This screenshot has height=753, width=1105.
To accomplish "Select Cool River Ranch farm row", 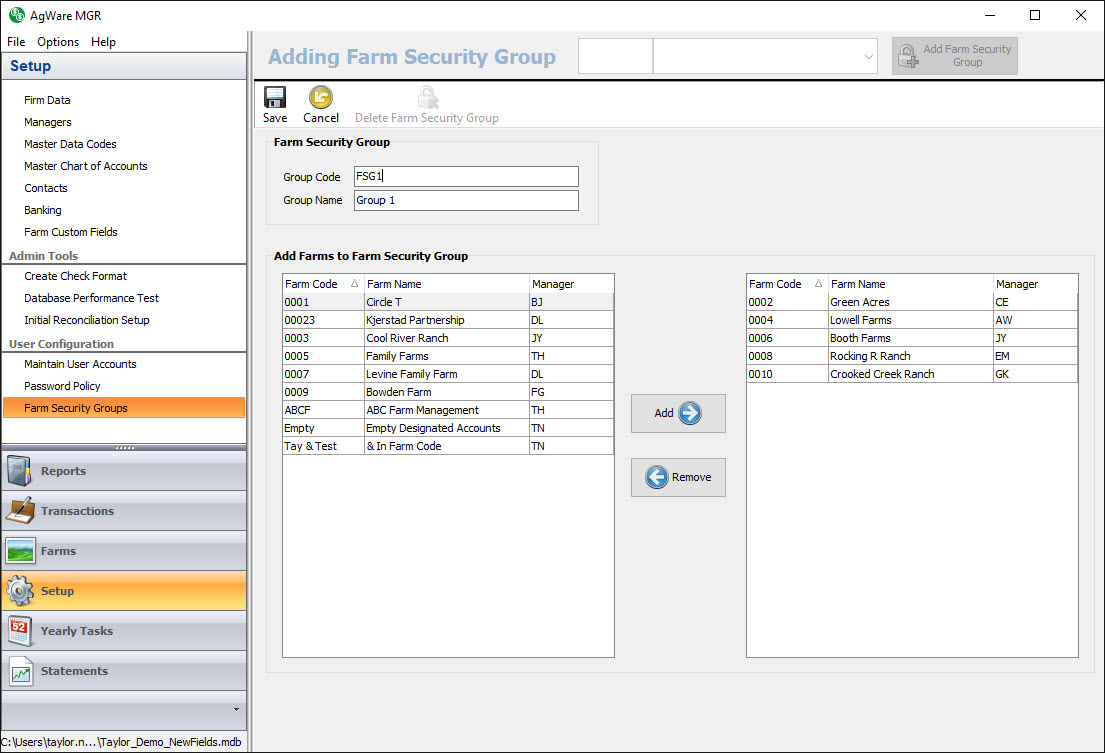I will click(407, 338).
